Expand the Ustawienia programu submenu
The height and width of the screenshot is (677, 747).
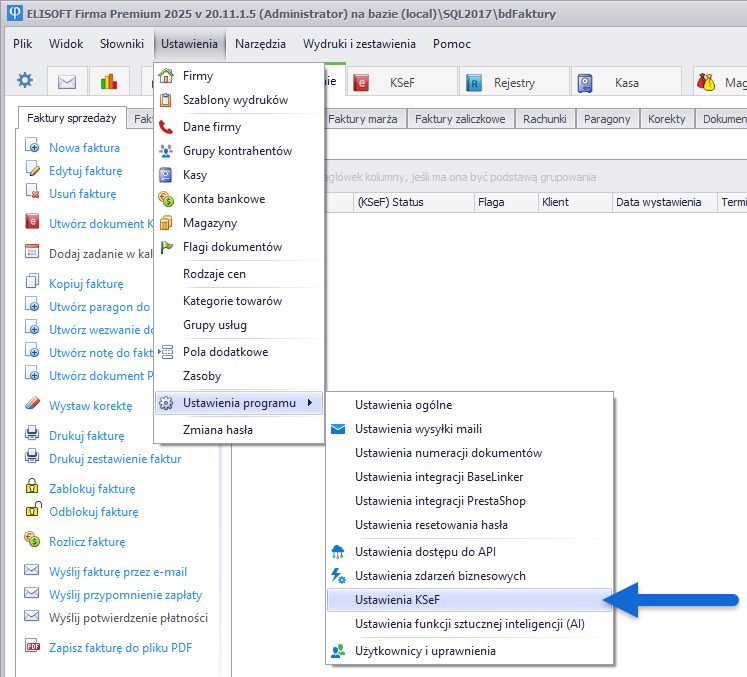click(x=238, y=403)
